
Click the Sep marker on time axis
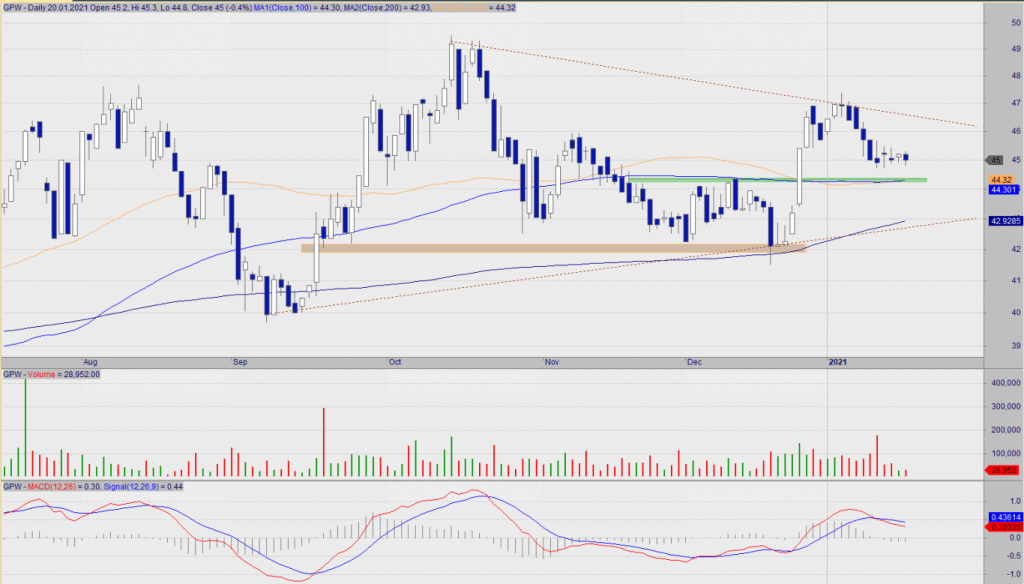pyautogui.click(x=241, y=364)
